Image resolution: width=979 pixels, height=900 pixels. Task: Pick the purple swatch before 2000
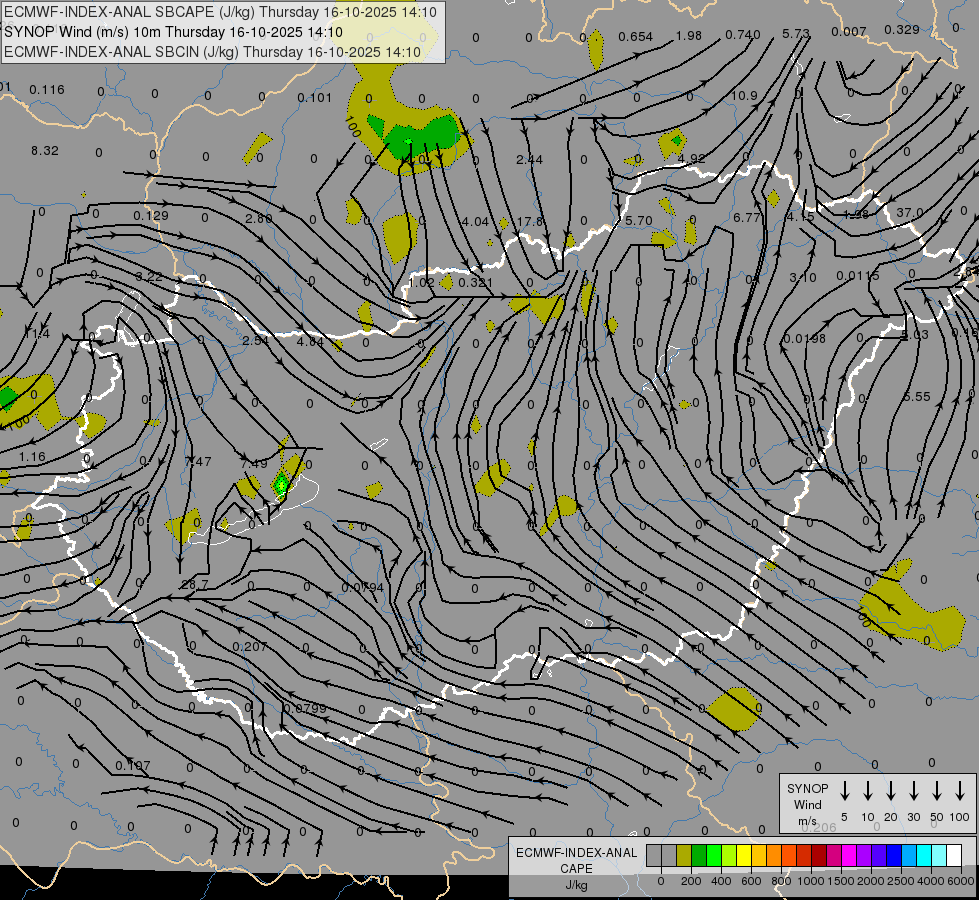click(863, 855)
